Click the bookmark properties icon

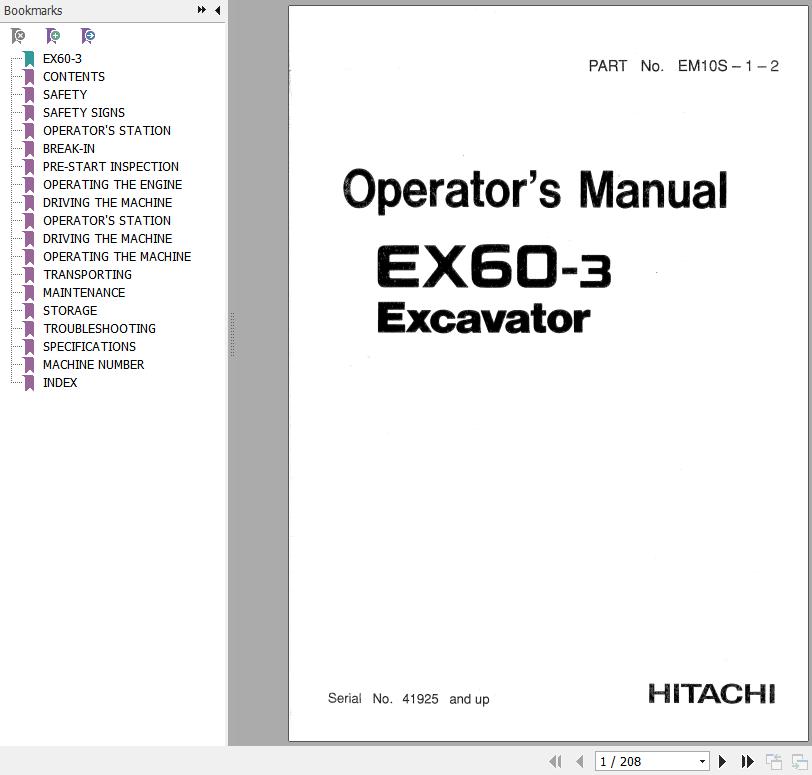[88, 36]
